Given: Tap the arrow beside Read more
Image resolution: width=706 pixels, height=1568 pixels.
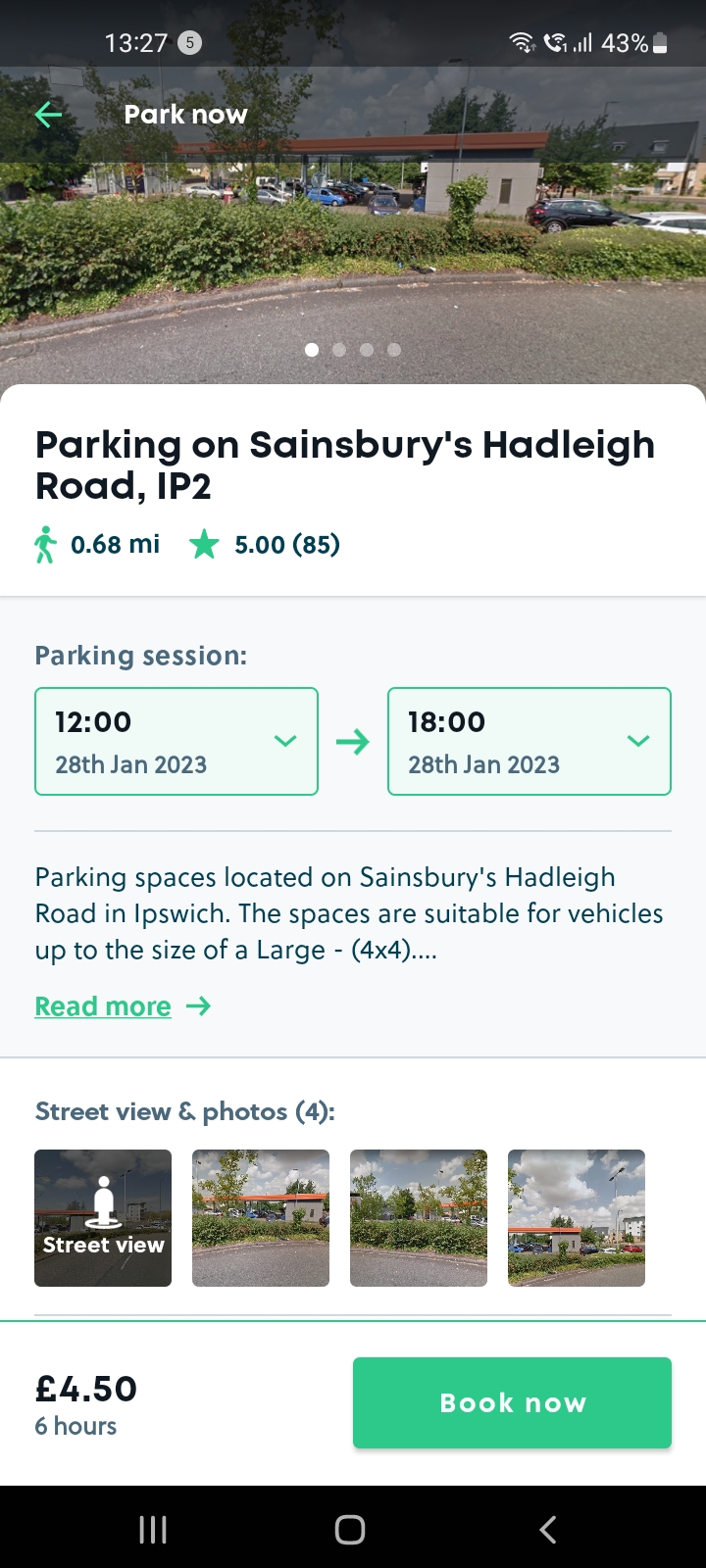Looking at the screenshot, I should (199, 1005).
